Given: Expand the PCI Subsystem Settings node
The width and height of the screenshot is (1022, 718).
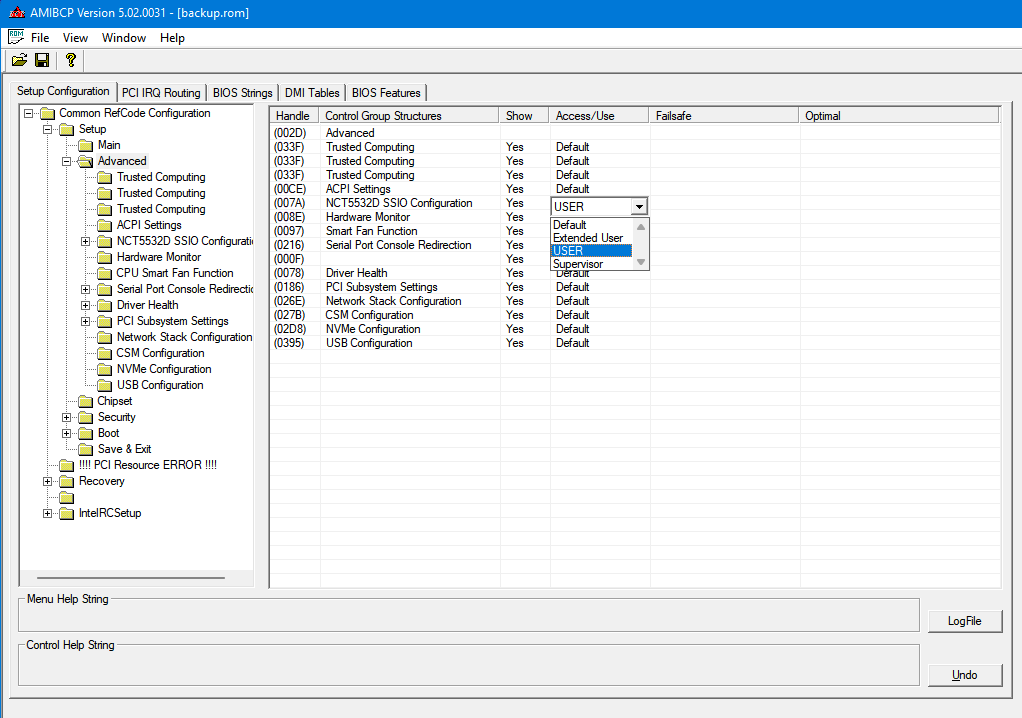Looking at the screenshot, I should coord(85,321).
